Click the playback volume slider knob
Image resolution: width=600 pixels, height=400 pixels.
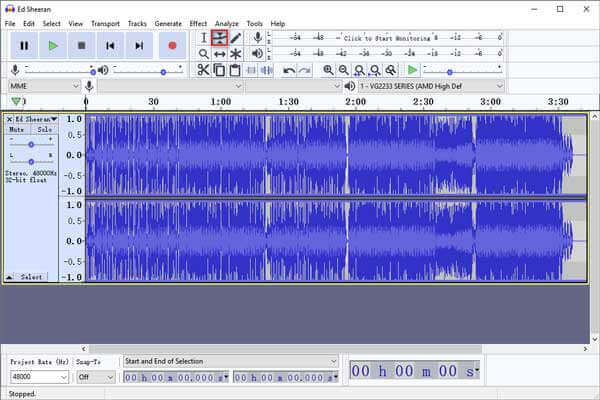(163, 72)
